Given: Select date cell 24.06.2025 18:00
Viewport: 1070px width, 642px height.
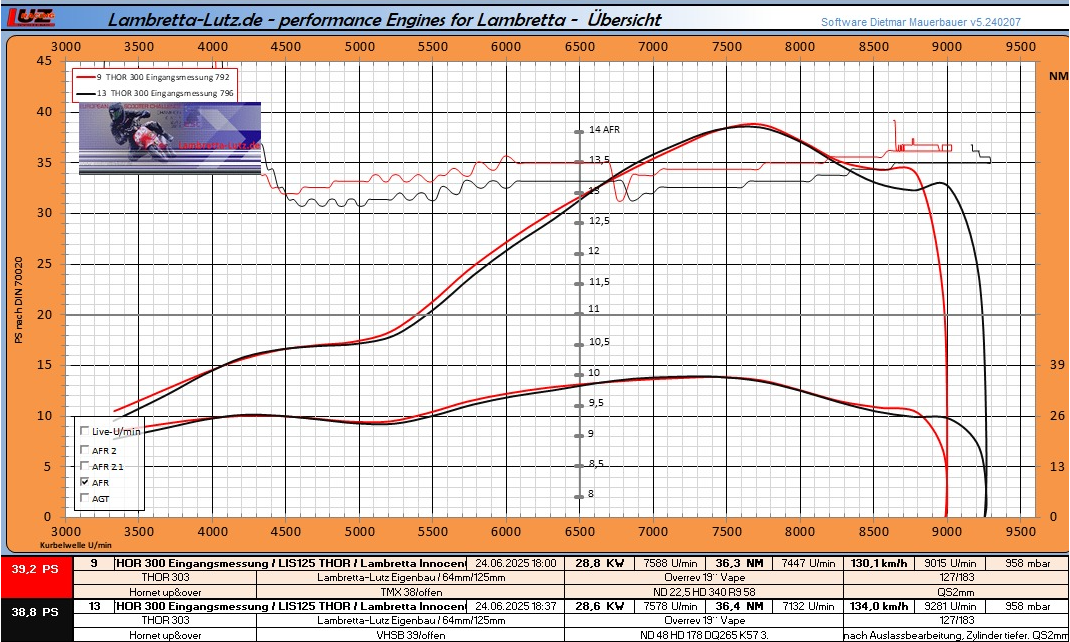Looking at the screenshot, I should pos(515,564).
